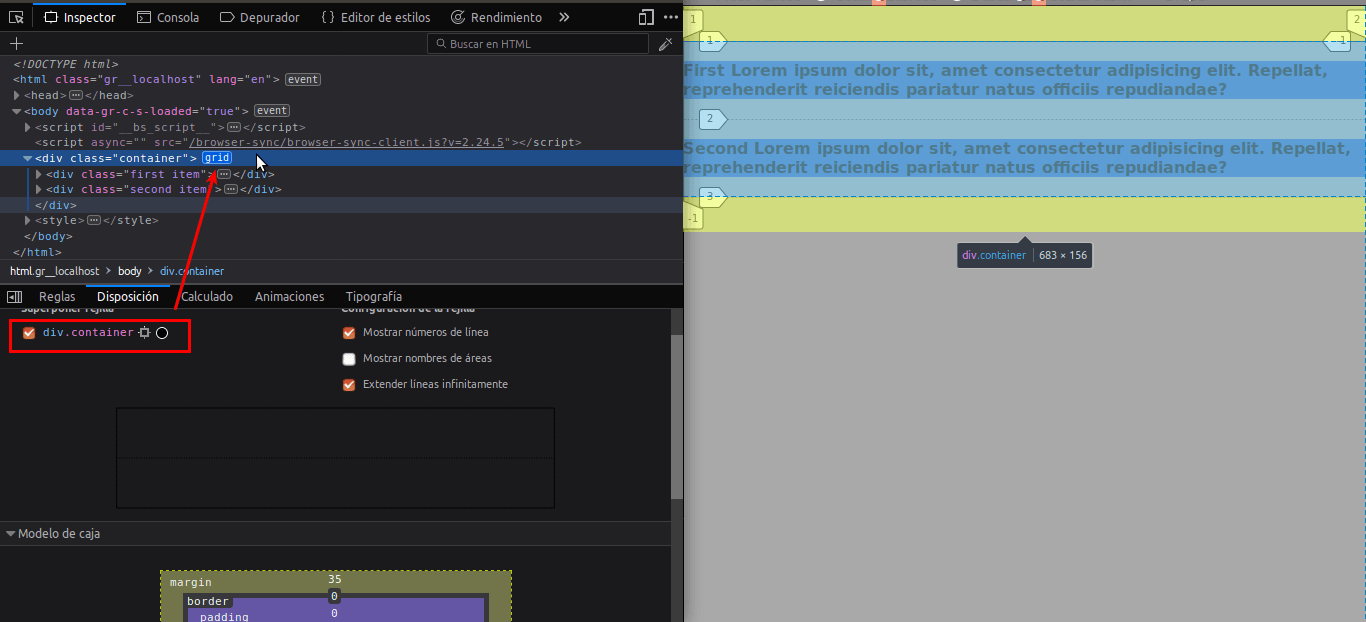1366x622 pixels.
Task: Switch to the Reglas panel tab
Action: click(x=57, y=297)
